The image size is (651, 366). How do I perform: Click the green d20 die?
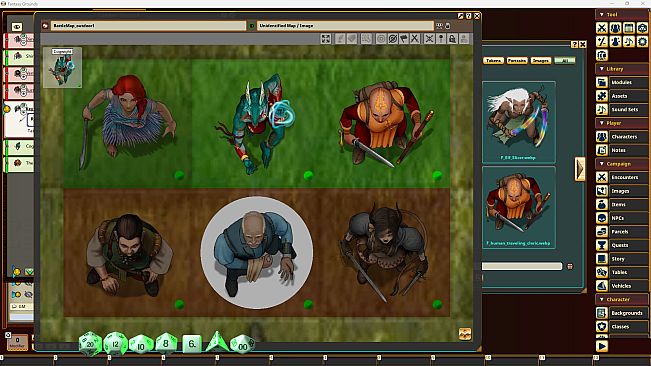pyautogui.click(x=90, y=344)
